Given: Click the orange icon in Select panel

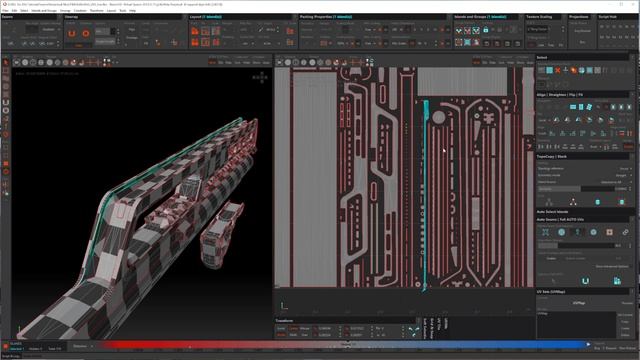Looking at the screenshot, I should pos(573,71).
